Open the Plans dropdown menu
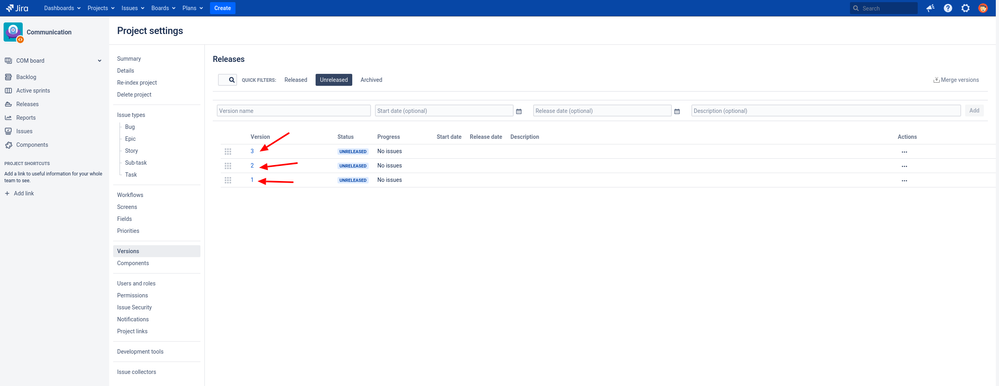The height and width of the screenshot is (386, 999). point(192,8)
